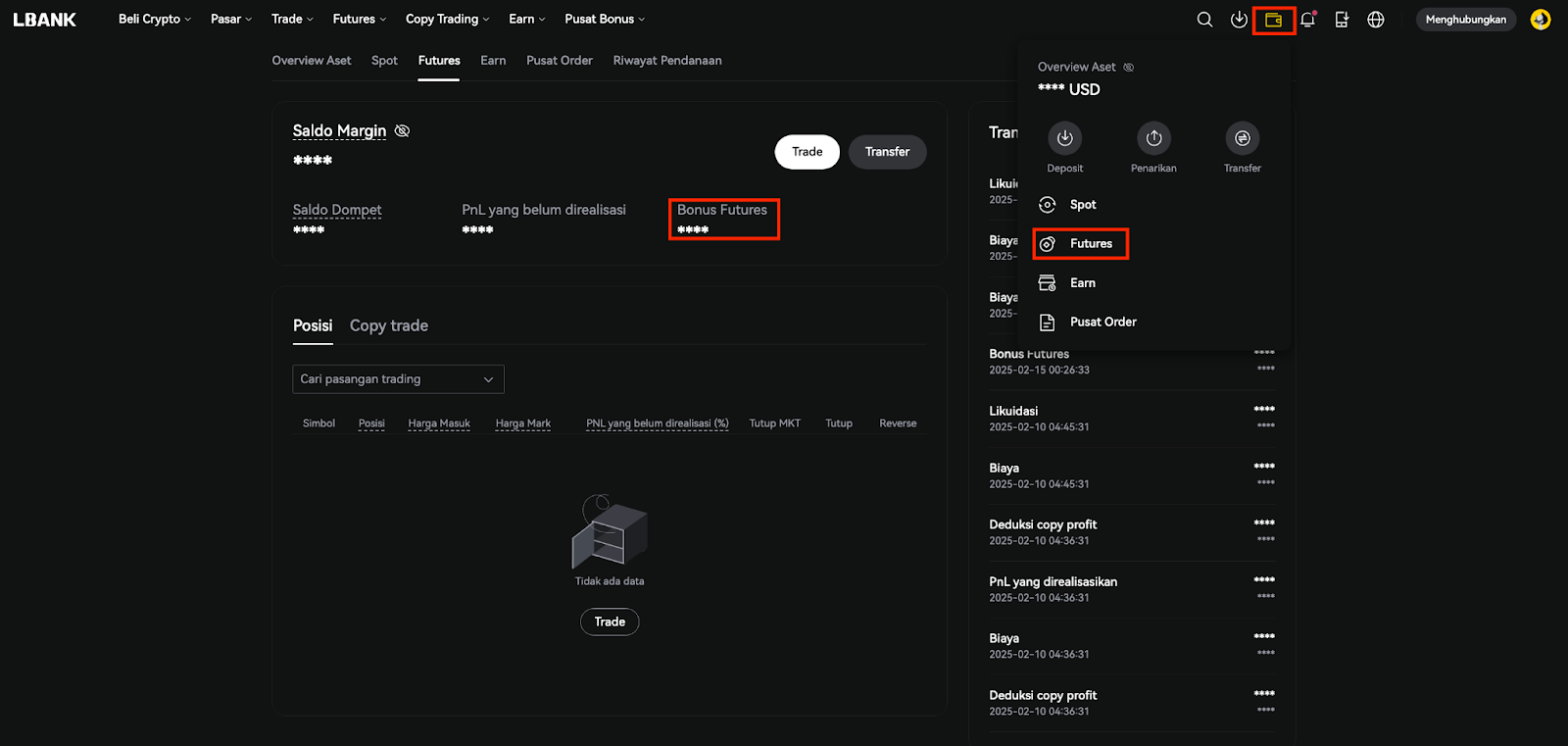The height and width of the screenshot is (746, 1568).
Task: Expand the Pusat Bonus menu
Action: click(604, 20)
